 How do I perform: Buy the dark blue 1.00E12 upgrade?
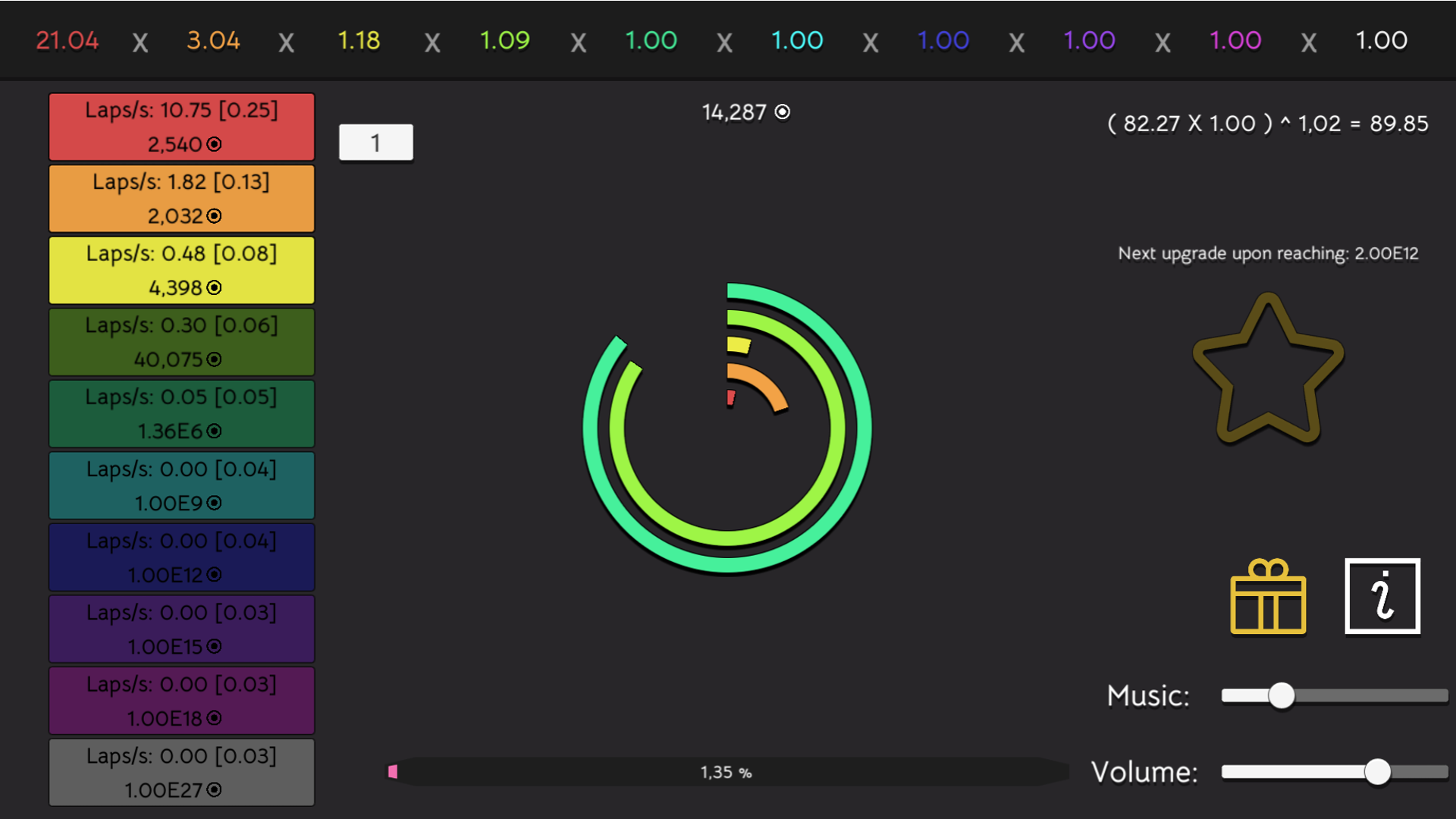pos(181,557)
